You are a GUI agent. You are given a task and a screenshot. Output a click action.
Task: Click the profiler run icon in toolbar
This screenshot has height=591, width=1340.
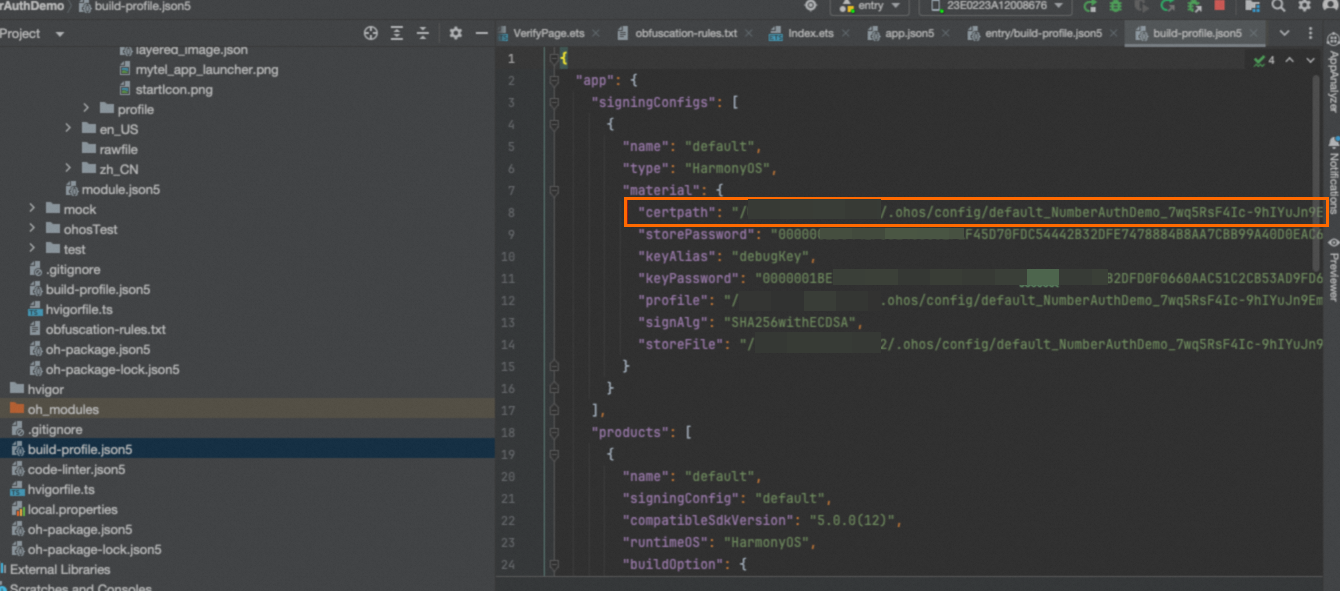[x=1141, y=6]
